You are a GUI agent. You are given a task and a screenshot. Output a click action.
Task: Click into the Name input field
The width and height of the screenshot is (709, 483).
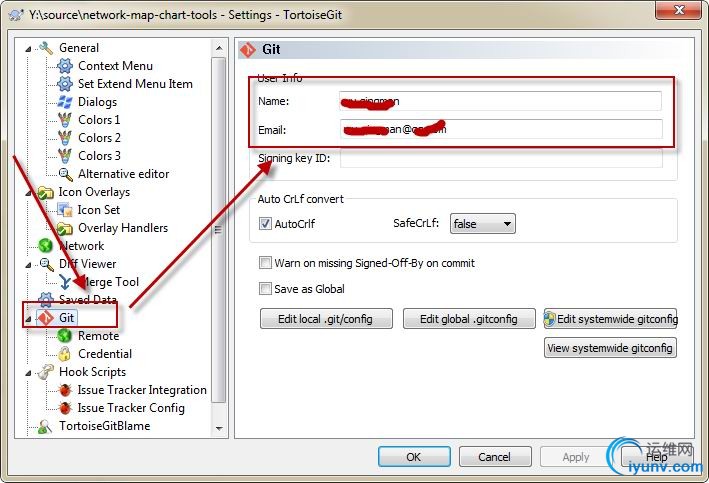coord(500,101)
